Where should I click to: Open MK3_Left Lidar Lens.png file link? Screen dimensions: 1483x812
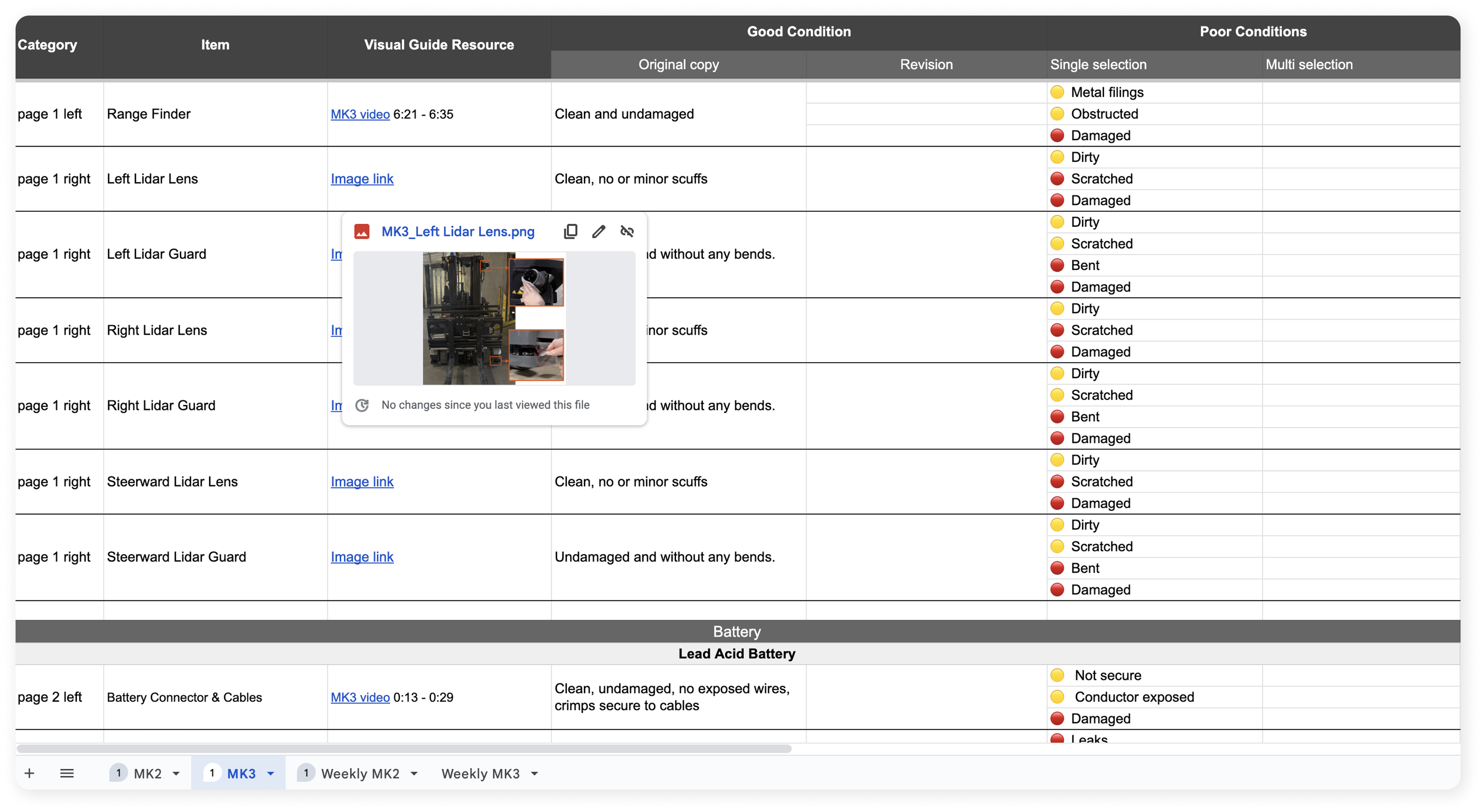[458, 231]
